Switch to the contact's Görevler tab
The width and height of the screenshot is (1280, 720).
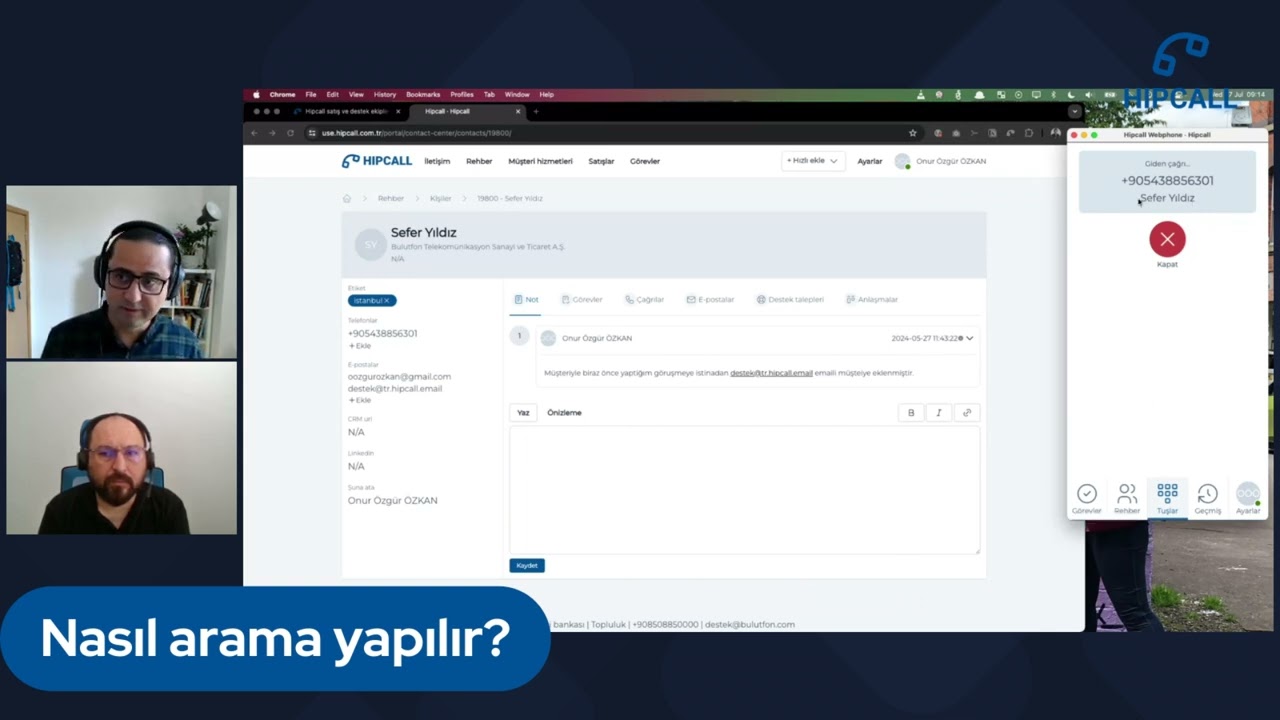click(x=582, y=299)
